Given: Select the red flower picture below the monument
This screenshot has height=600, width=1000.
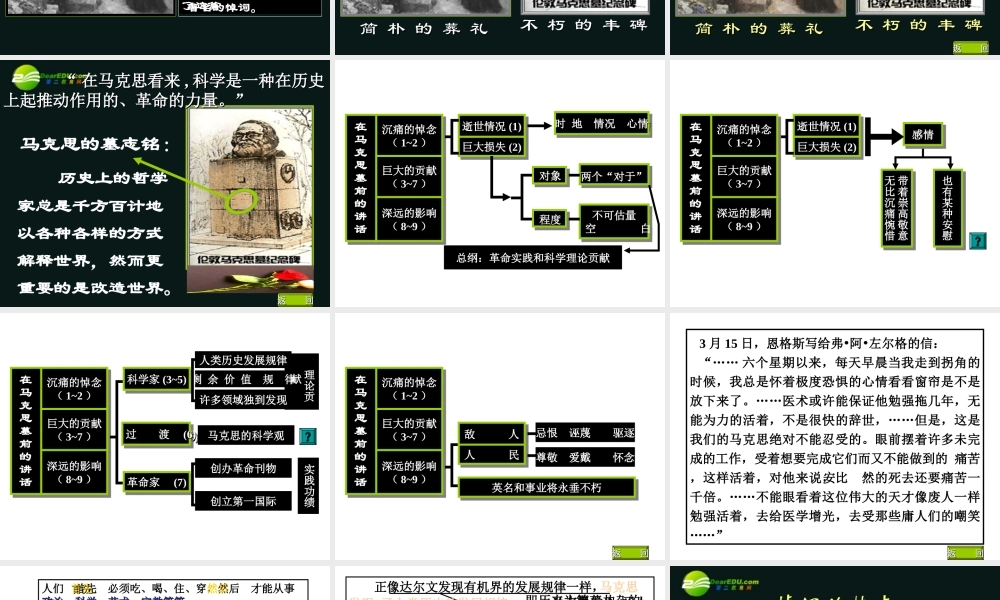Looking at the screenshot, I should coord(251,279).
